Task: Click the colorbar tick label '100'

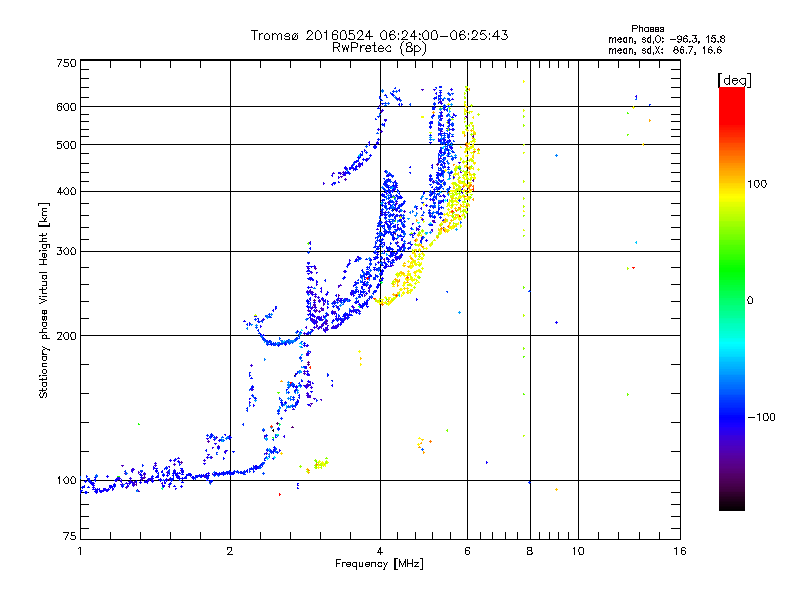Action: coord(757,184)
